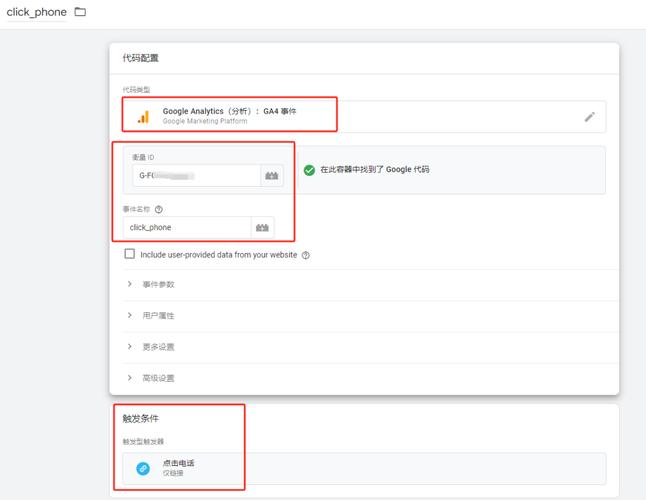Click the Google Analytics orange bar-chart logo
Viewport: 646px width, 500px height.
pyautogui.click(x=143, y=116)
